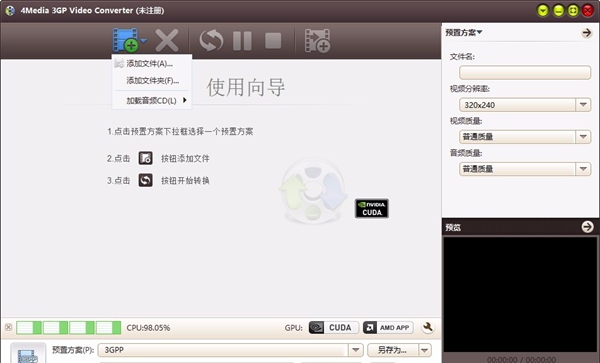This screenshot has height=363, width=600.
Task: Click the Add File toolbar icon
Action: coord(126,40)
